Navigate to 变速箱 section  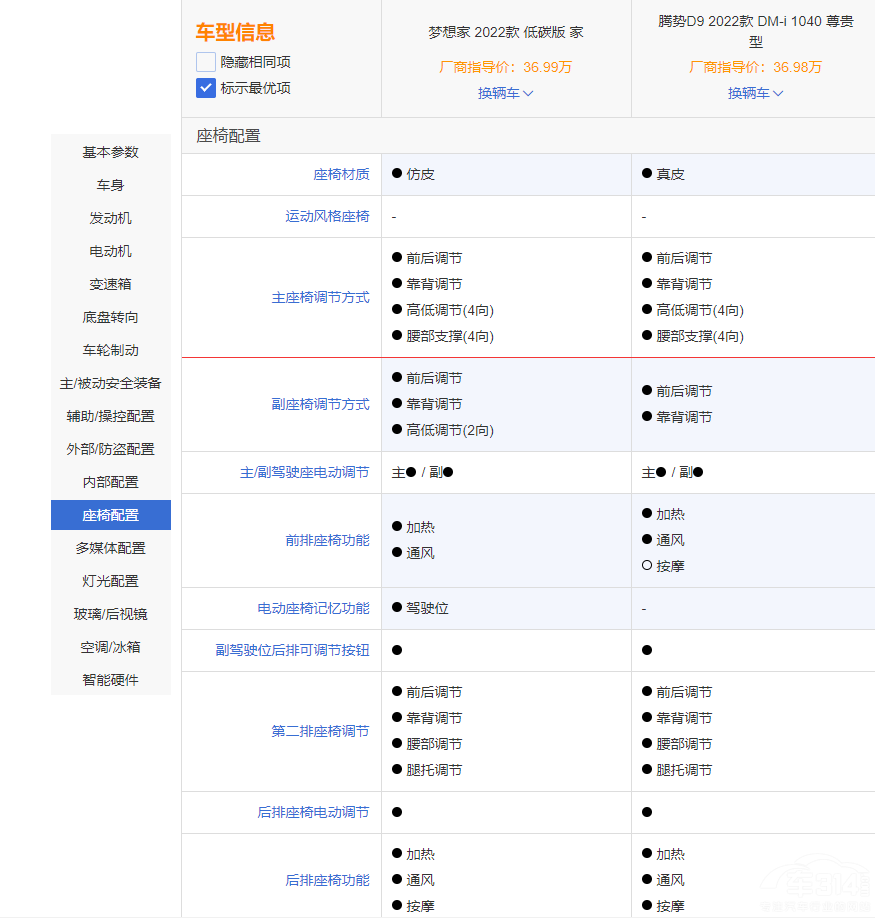[x=111, y=284]
